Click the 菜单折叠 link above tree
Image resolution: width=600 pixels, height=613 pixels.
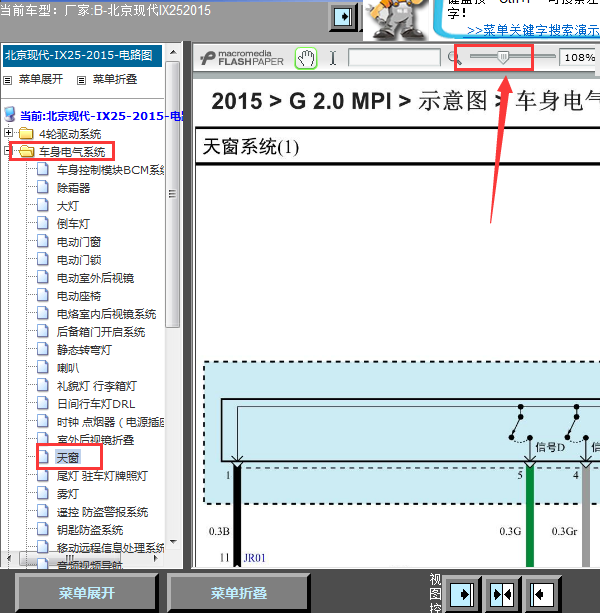click(x=115, y=79)
